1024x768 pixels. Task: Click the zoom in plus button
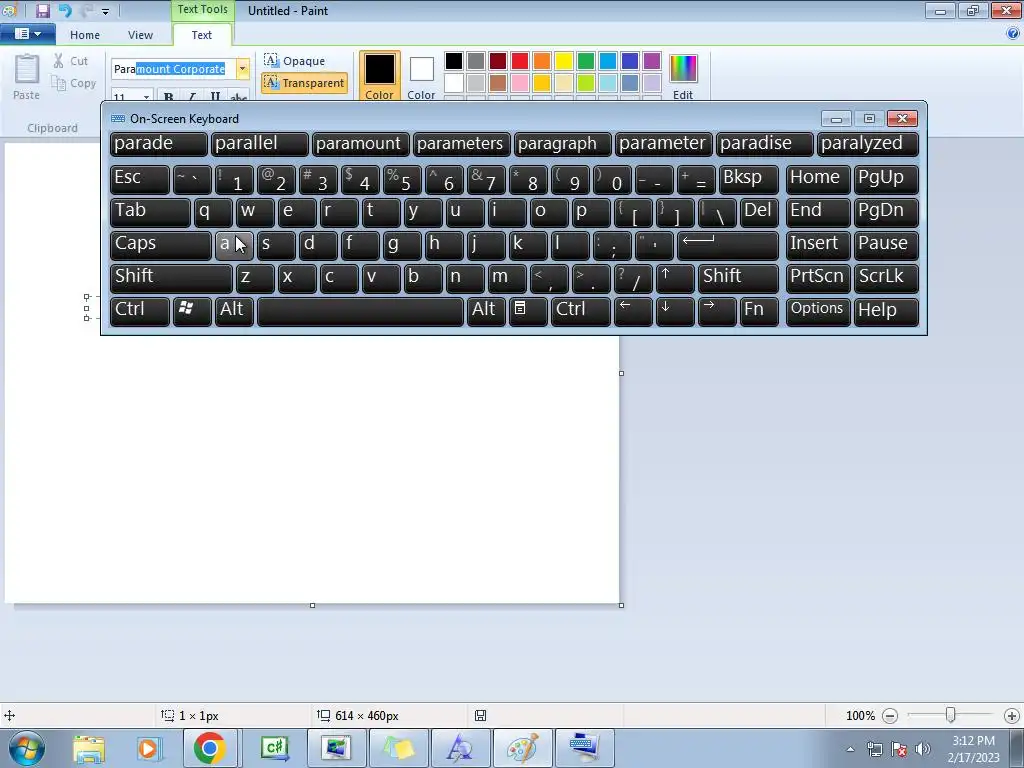(1012, 716)
